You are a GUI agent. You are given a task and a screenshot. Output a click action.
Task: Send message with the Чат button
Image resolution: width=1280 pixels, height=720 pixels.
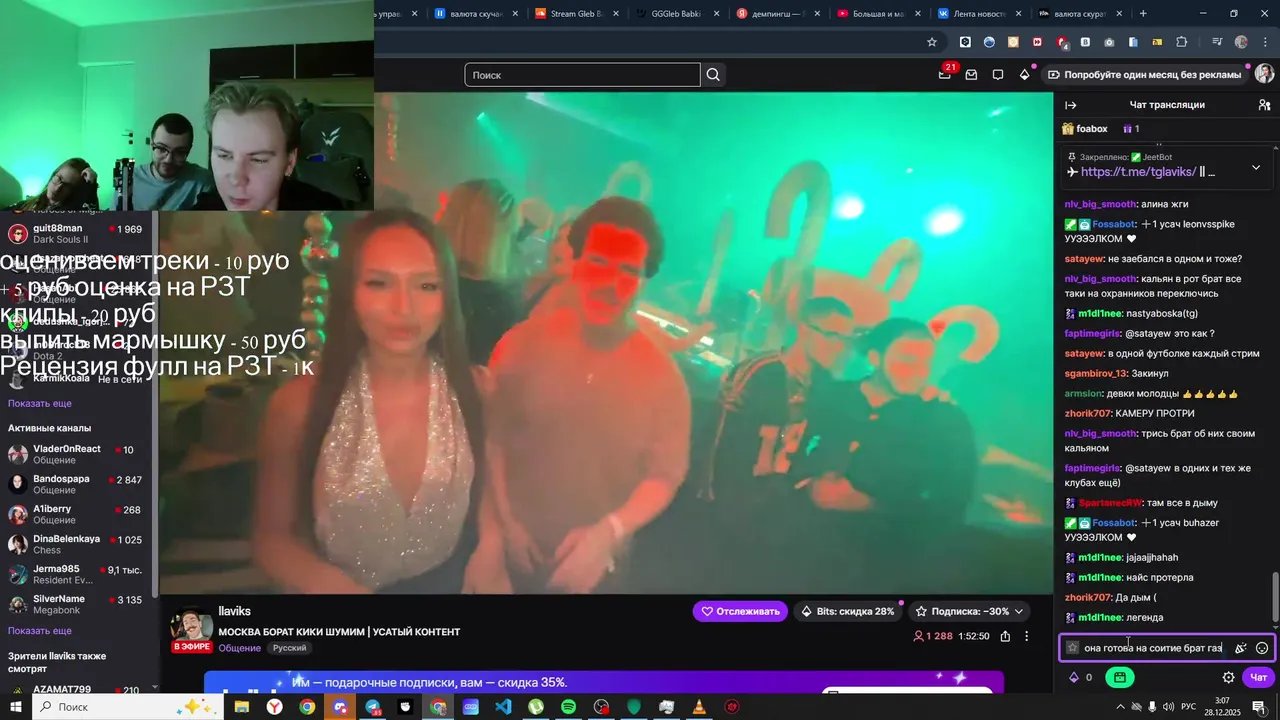(x=1259, y=677)
